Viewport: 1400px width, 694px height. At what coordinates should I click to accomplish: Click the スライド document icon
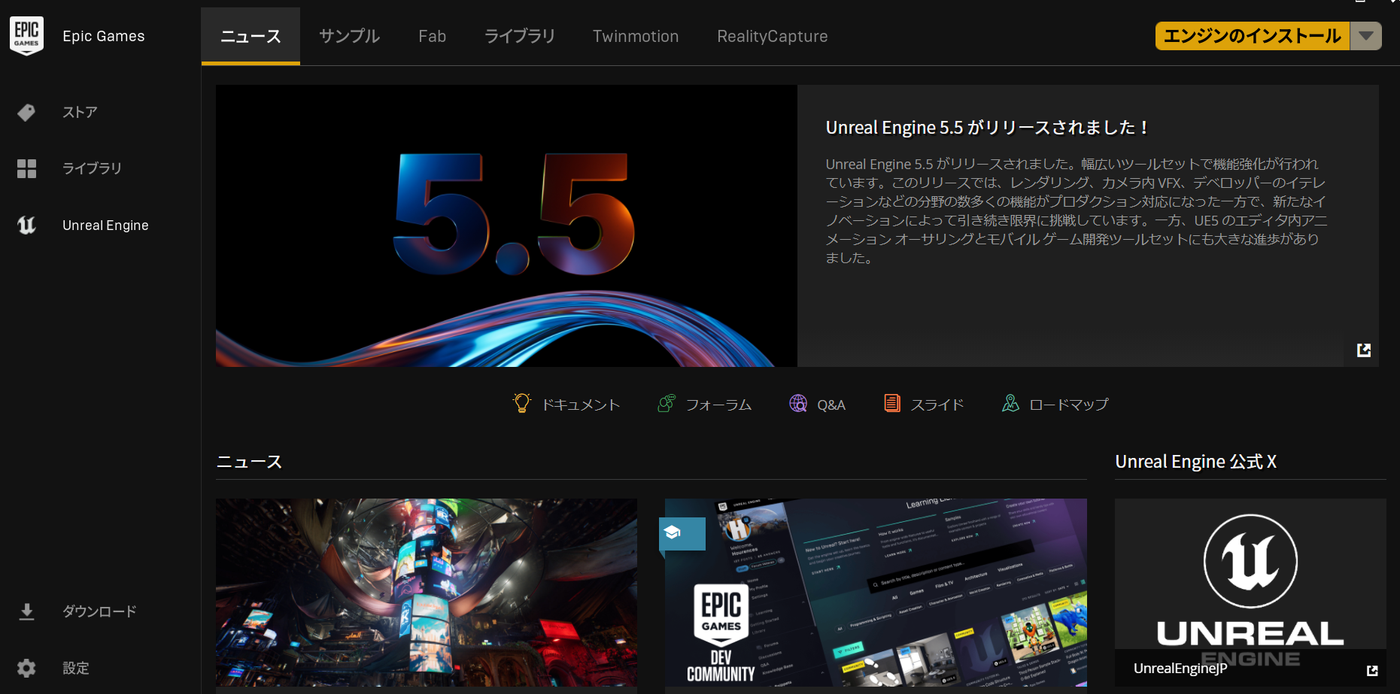[892, 404]
